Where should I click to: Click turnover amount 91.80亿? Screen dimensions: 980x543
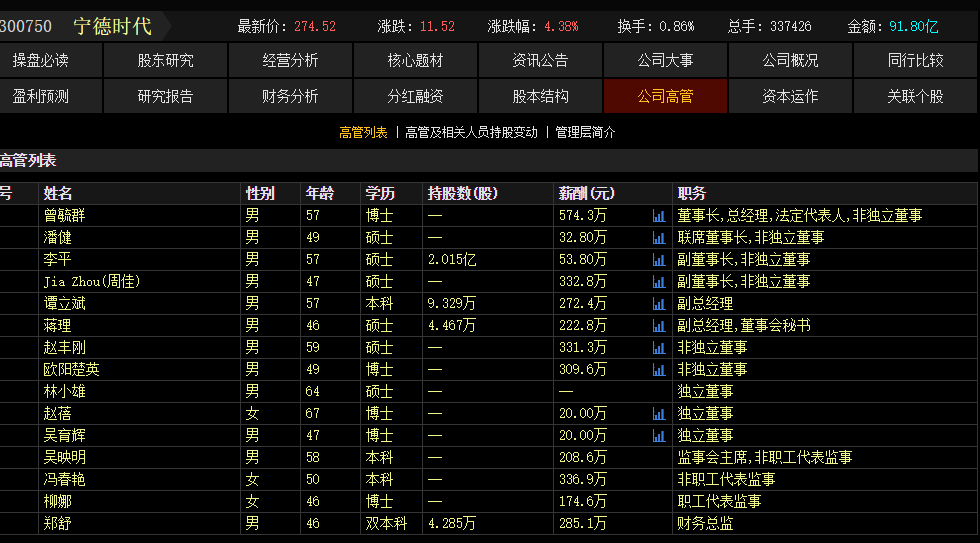(x=914, y=26)
